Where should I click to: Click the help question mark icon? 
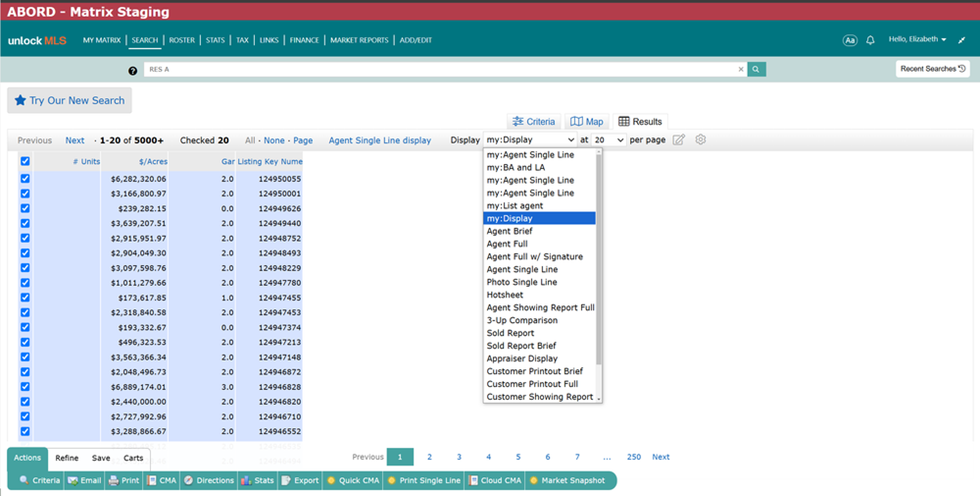(132, 71)
